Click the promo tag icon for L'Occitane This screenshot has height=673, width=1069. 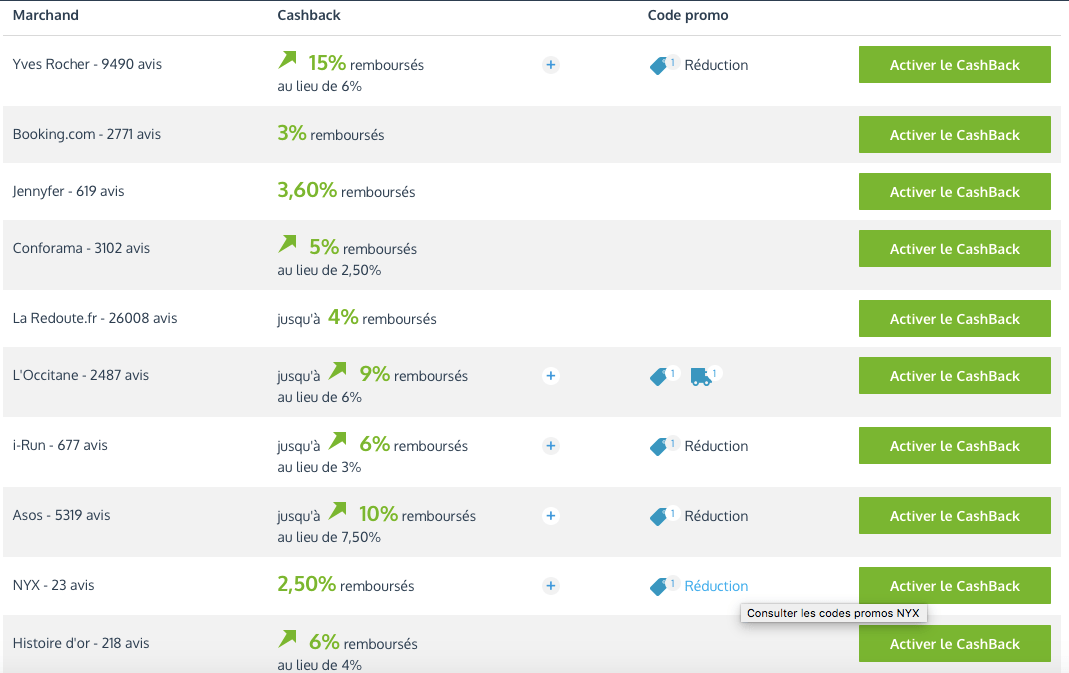click(659, 377)
